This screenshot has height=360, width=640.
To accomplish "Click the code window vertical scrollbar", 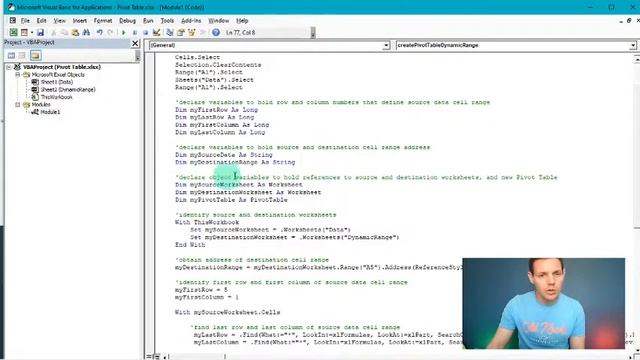I will 636,204.
